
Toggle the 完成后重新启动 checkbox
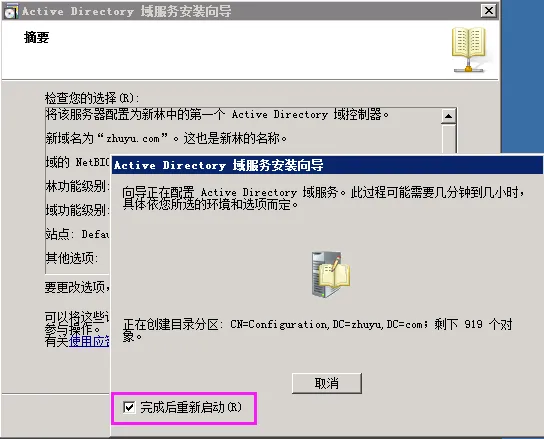129,407
